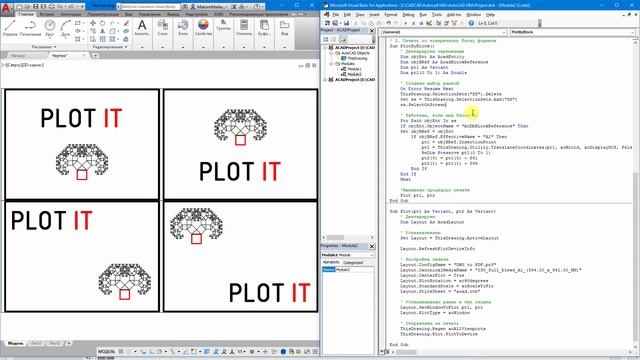640x360 pixels.
Task: Open the Insert menu in VBA editor
Action: 374,15
